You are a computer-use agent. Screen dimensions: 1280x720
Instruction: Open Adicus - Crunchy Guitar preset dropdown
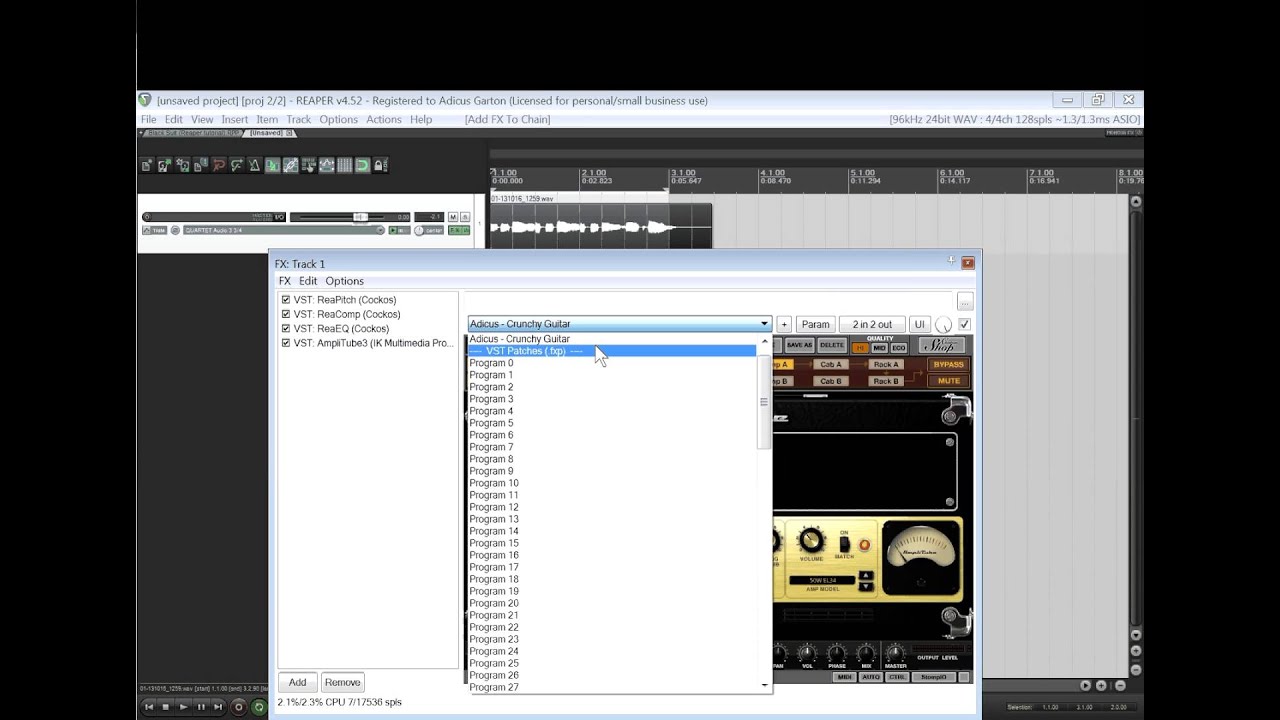pyautogui.click(x=619, y=324)
